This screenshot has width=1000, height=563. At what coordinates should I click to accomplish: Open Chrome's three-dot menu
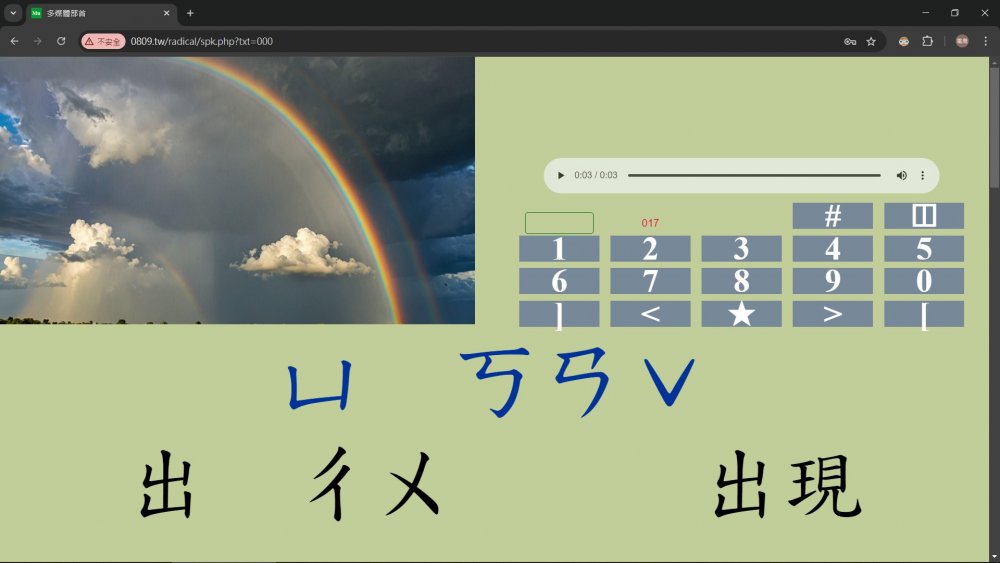coord(985,41)
